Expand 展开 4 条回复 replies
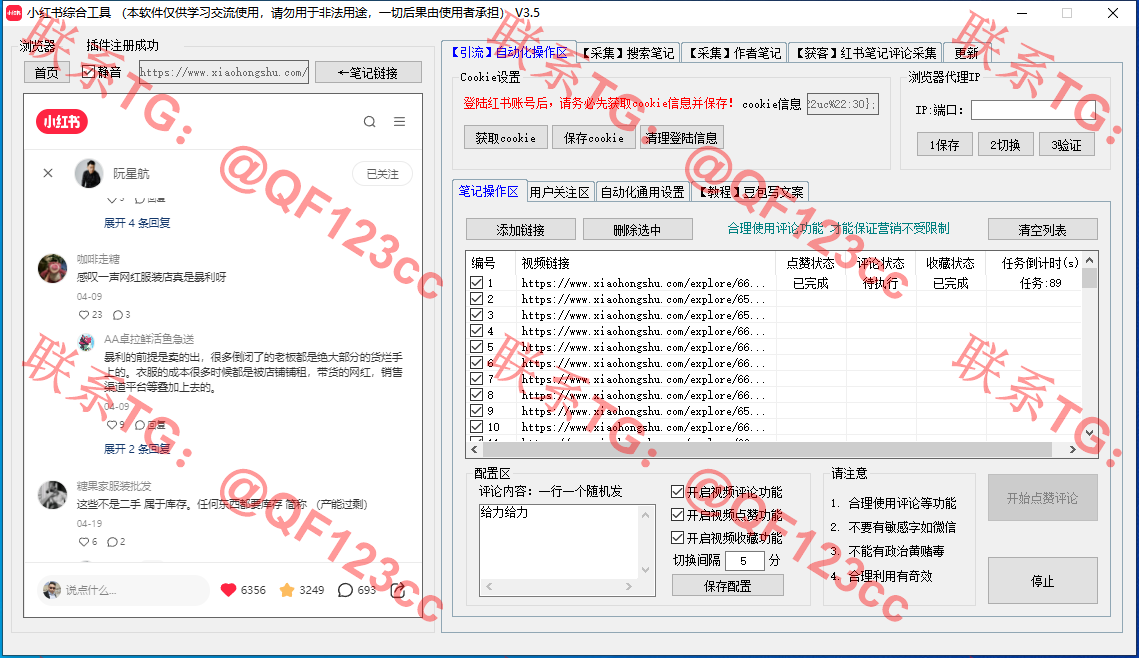Image resolution: width=1139 pixels, height=658 pixels. [137, 223]
